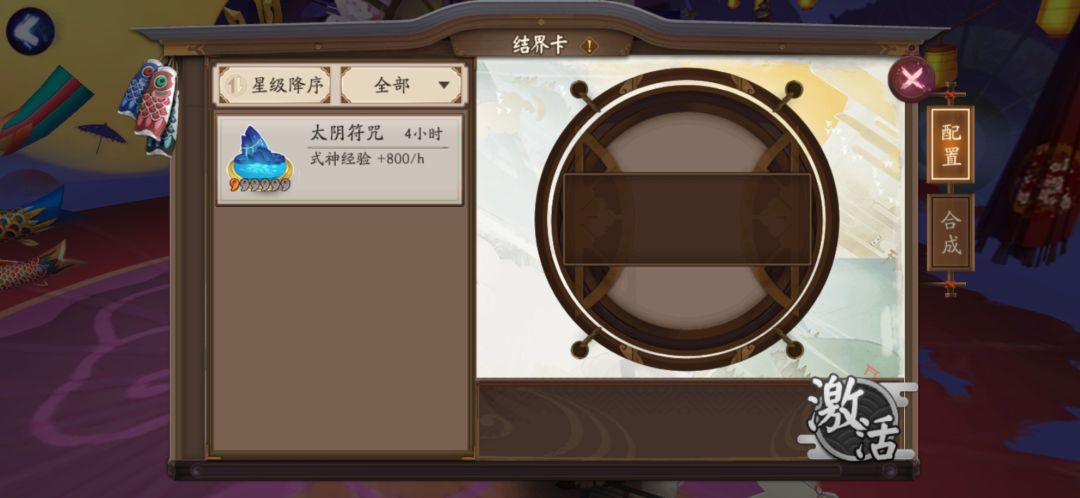
Task: Select the 太阴符咒 card name
Action: [x=346, y=133]
